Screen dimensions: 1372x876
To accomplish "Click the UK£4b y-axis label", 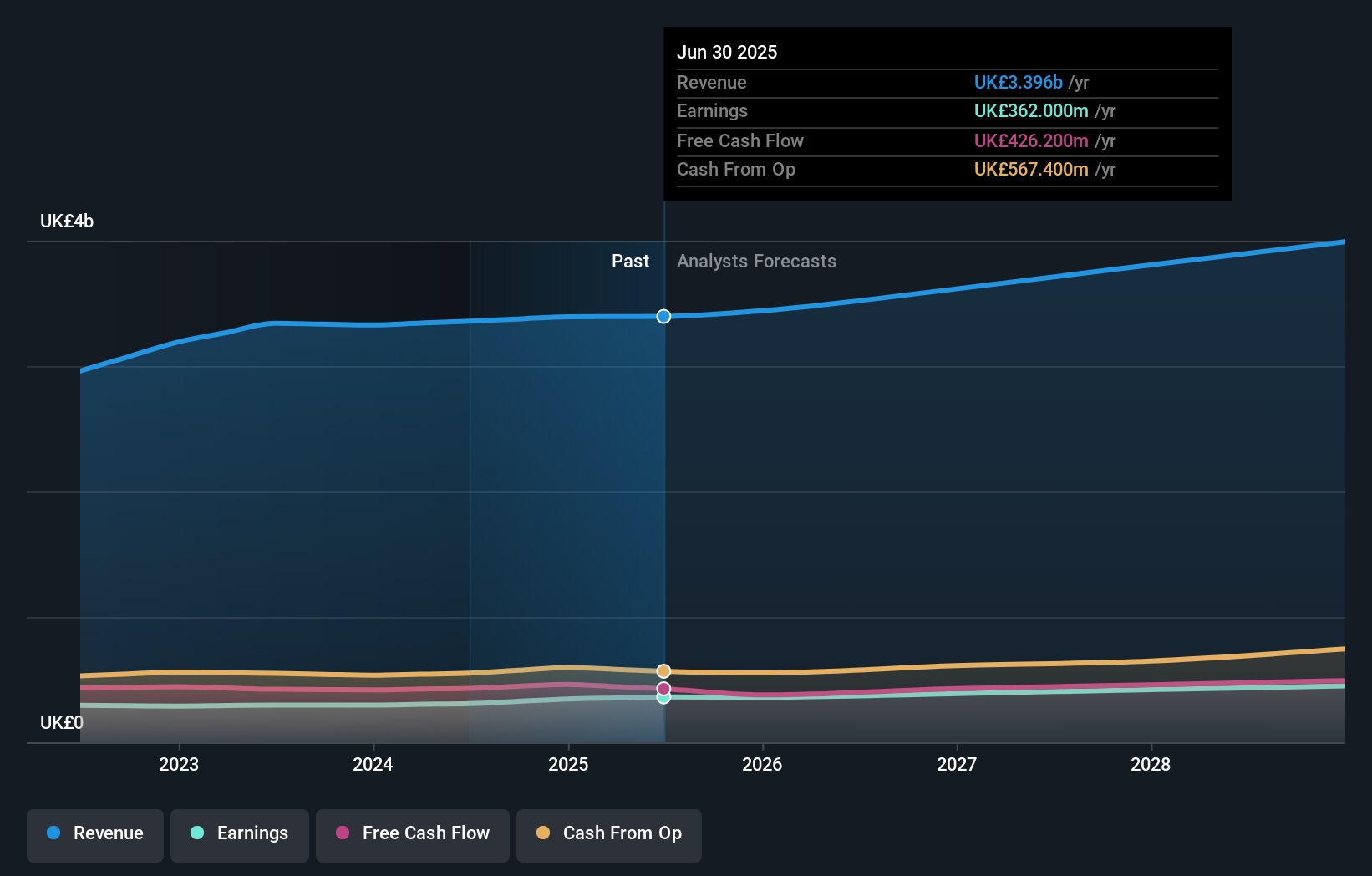I will 67,222.
